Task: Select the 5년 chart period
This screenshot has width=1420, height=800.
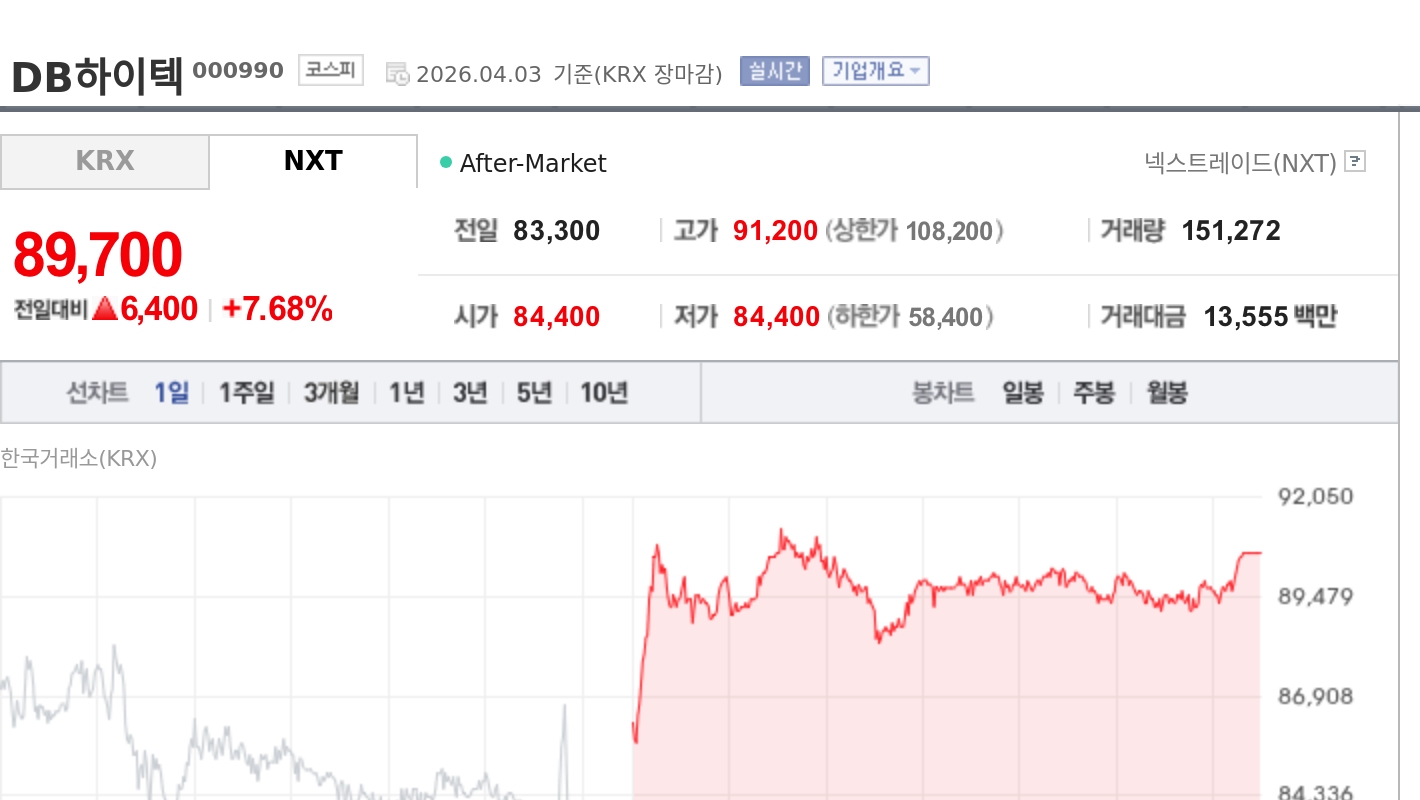Action: 533,392
